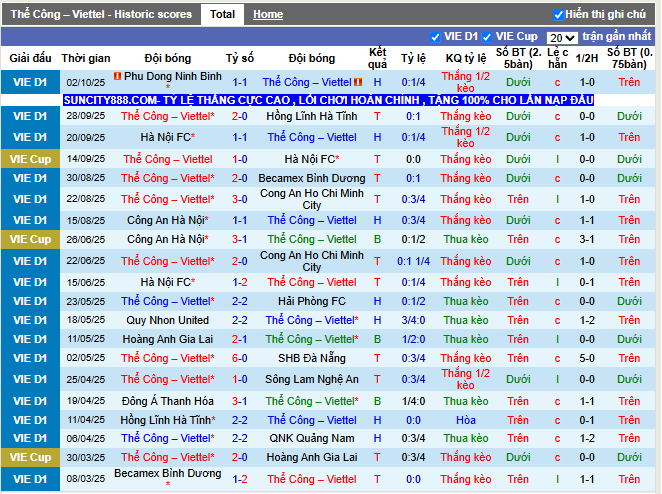Image resolution: width=662 pixels, height=494 pixels.
Task: Click the '1/2H' column header
Action: point(587,58)
